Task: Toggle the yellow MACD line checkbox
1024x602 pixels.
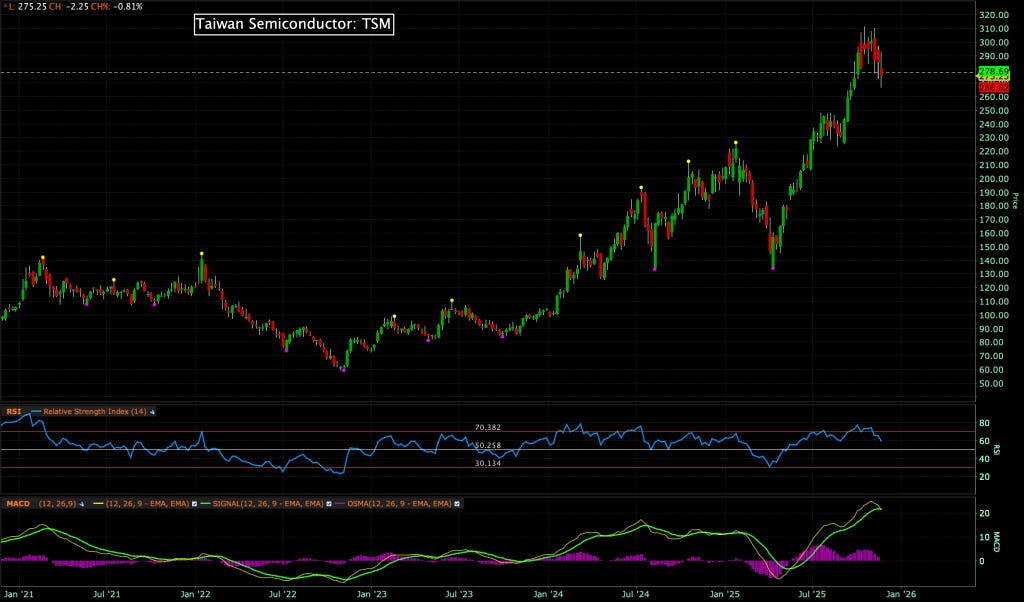Action: [194, 504]
